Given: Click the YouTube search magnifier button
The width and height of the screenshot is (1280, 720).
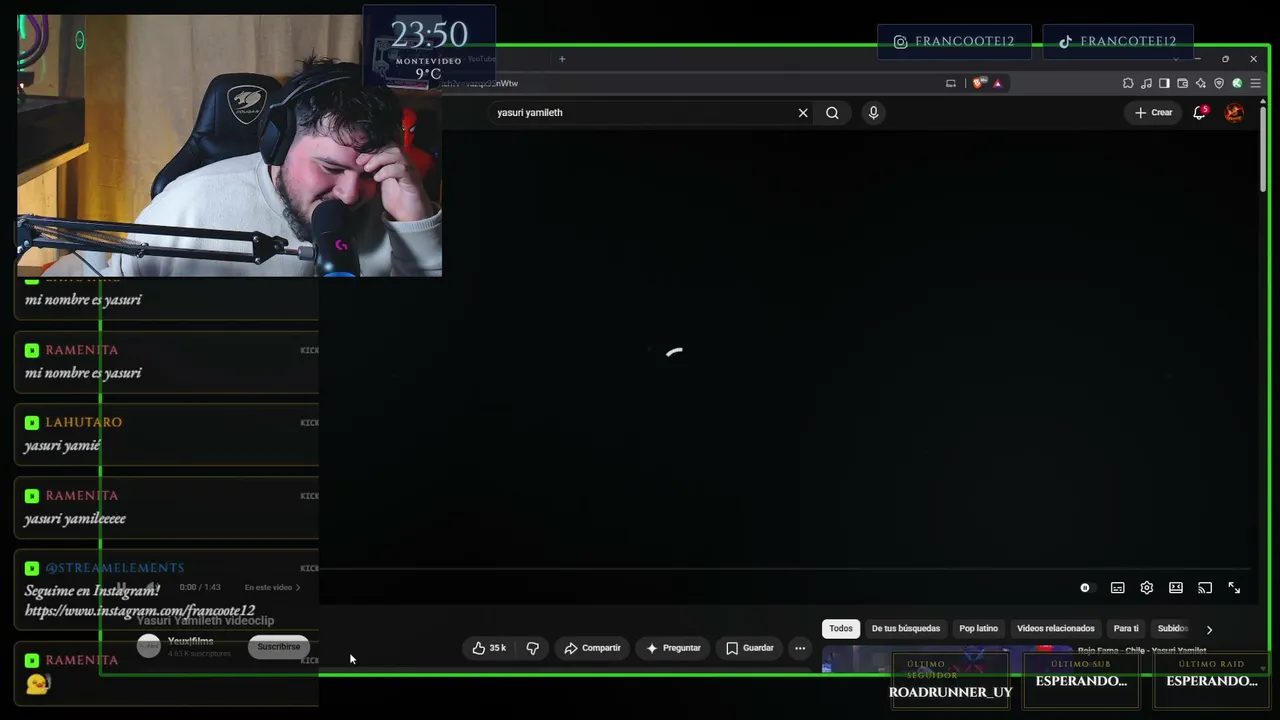Looking at the screenshot, I should tap(832, 113).
